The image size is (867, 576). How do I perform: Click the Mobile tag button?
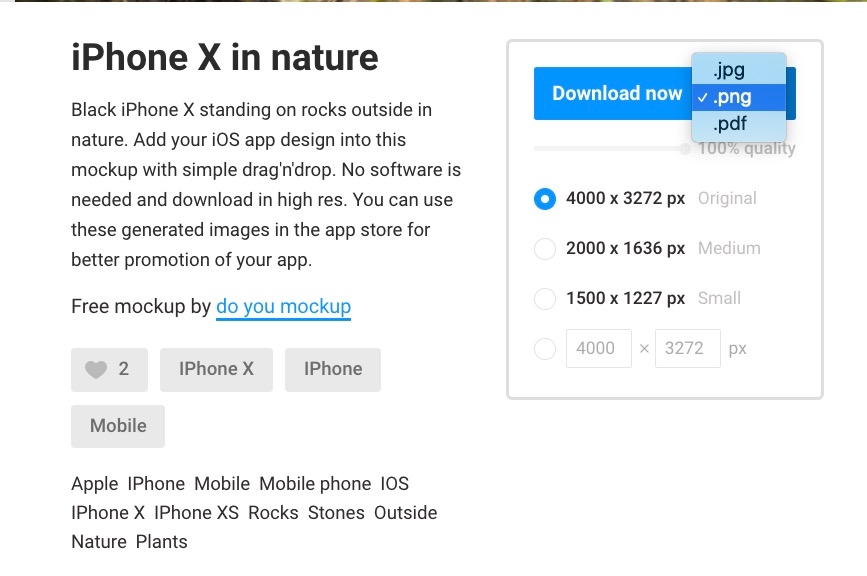118,426
